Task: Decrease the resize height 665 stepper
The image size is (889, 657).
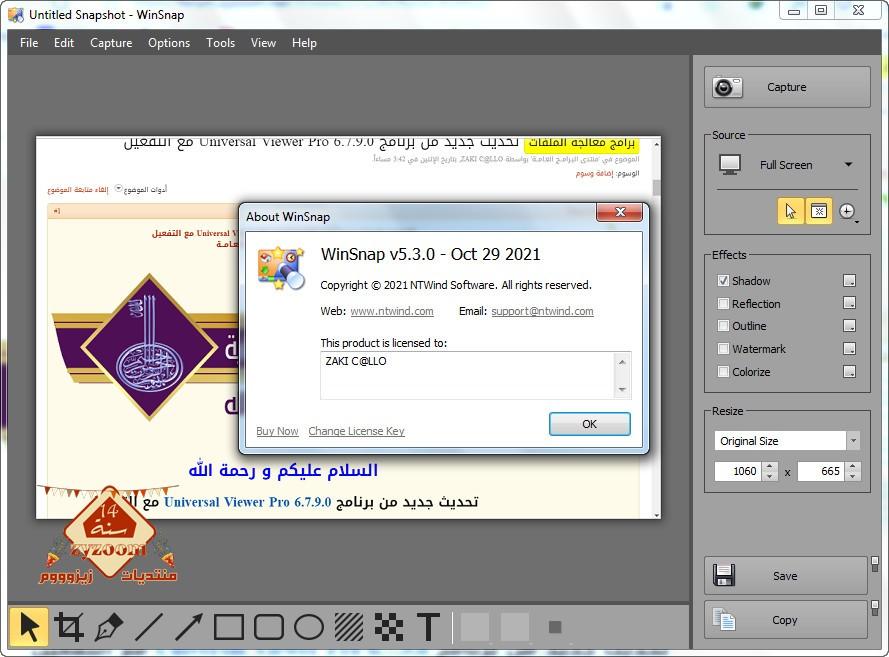Action: 853,476
